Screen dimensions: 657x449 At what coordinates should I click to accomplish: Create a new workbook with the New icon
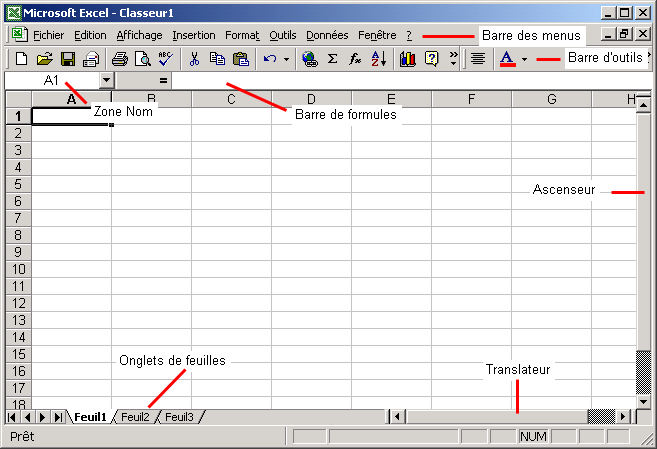point(21,59)
